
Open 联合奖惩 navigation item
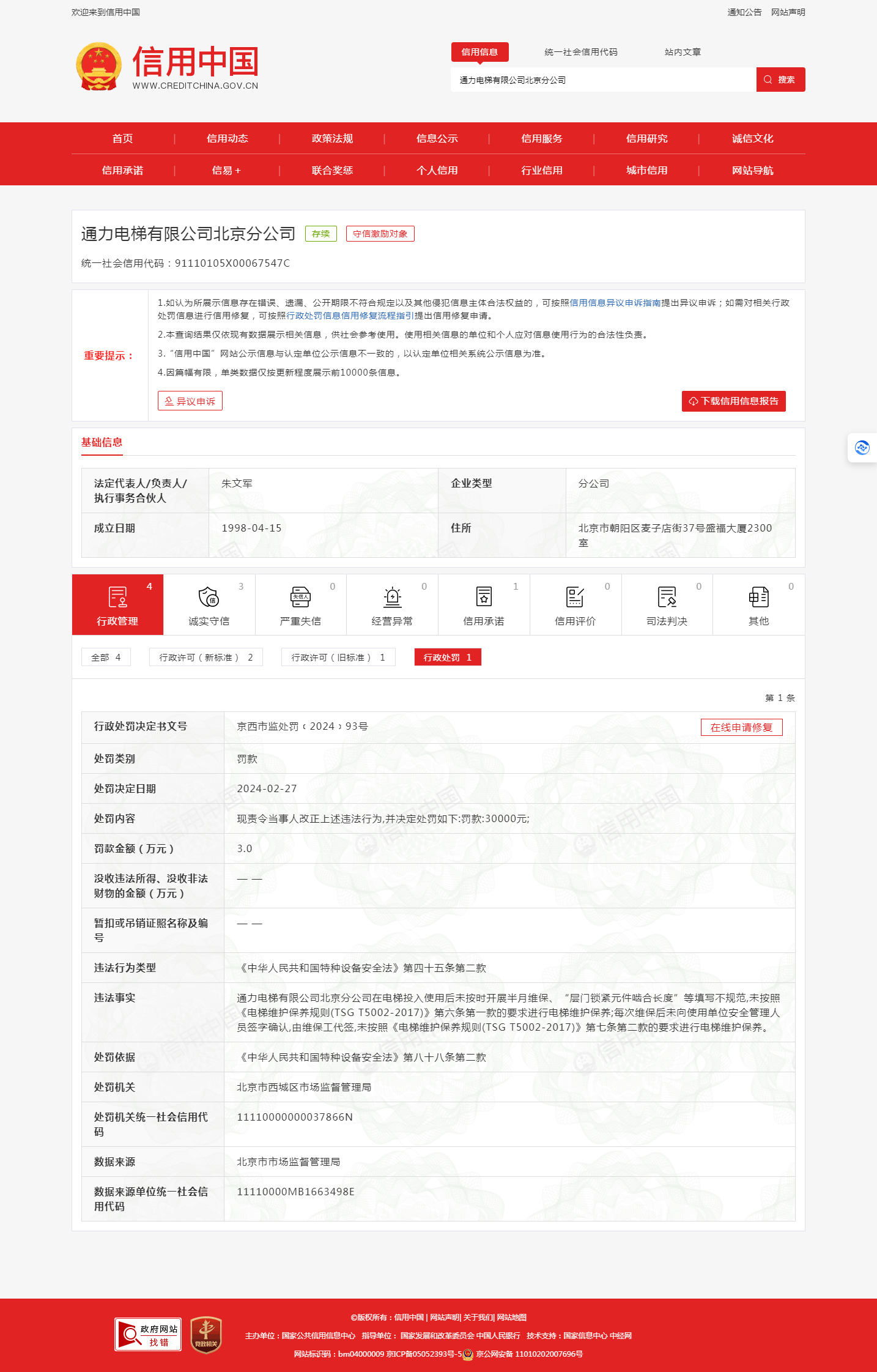click(x=332, y=170)
